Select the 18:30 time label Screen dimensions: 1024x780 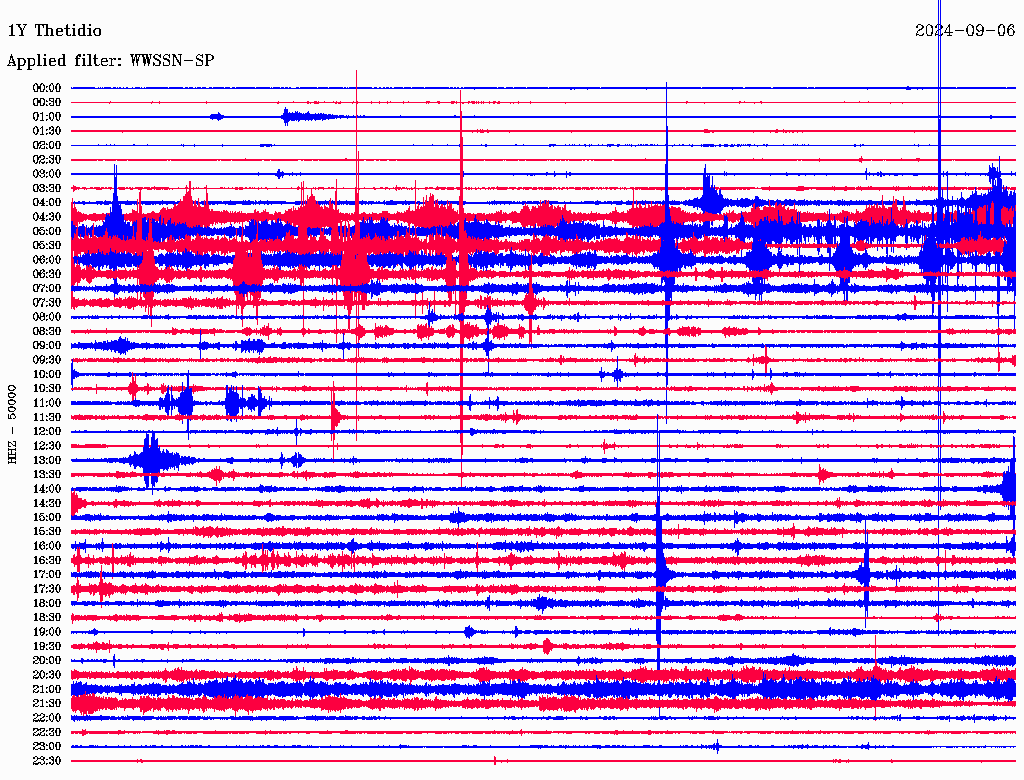(47, 618)
